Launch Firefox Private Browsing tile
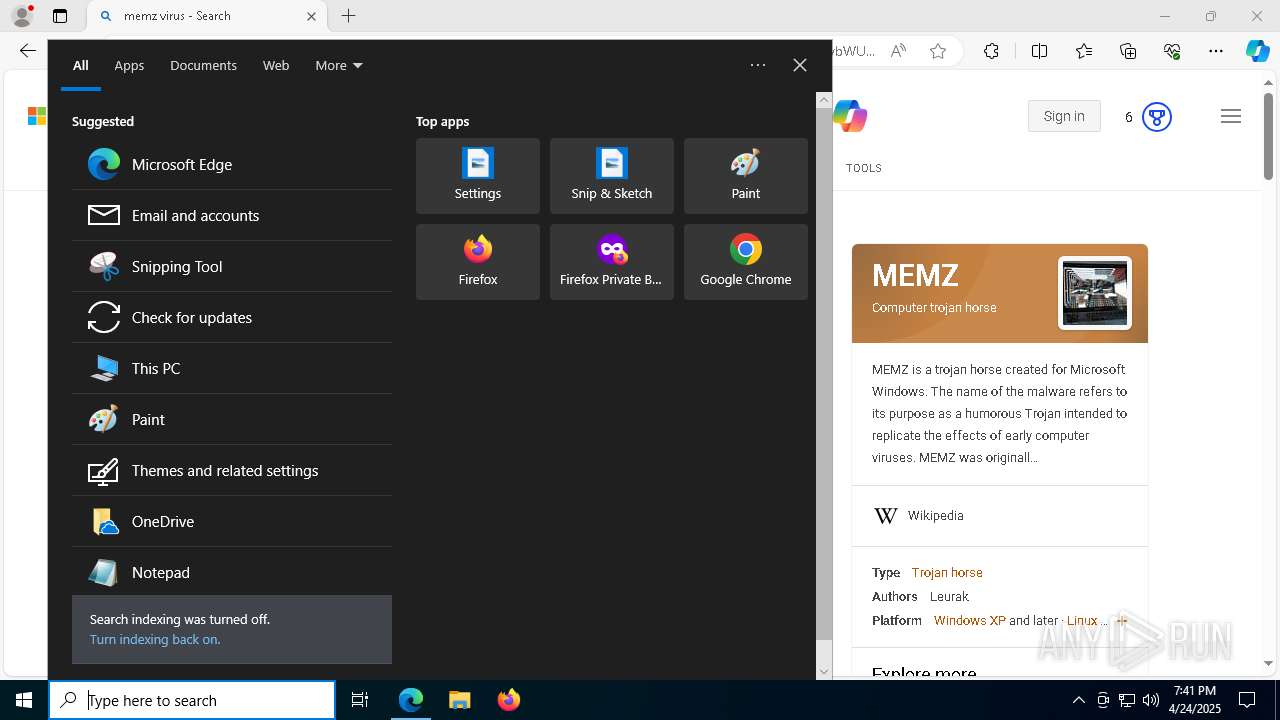1280x720 pixels. point(612,262)
